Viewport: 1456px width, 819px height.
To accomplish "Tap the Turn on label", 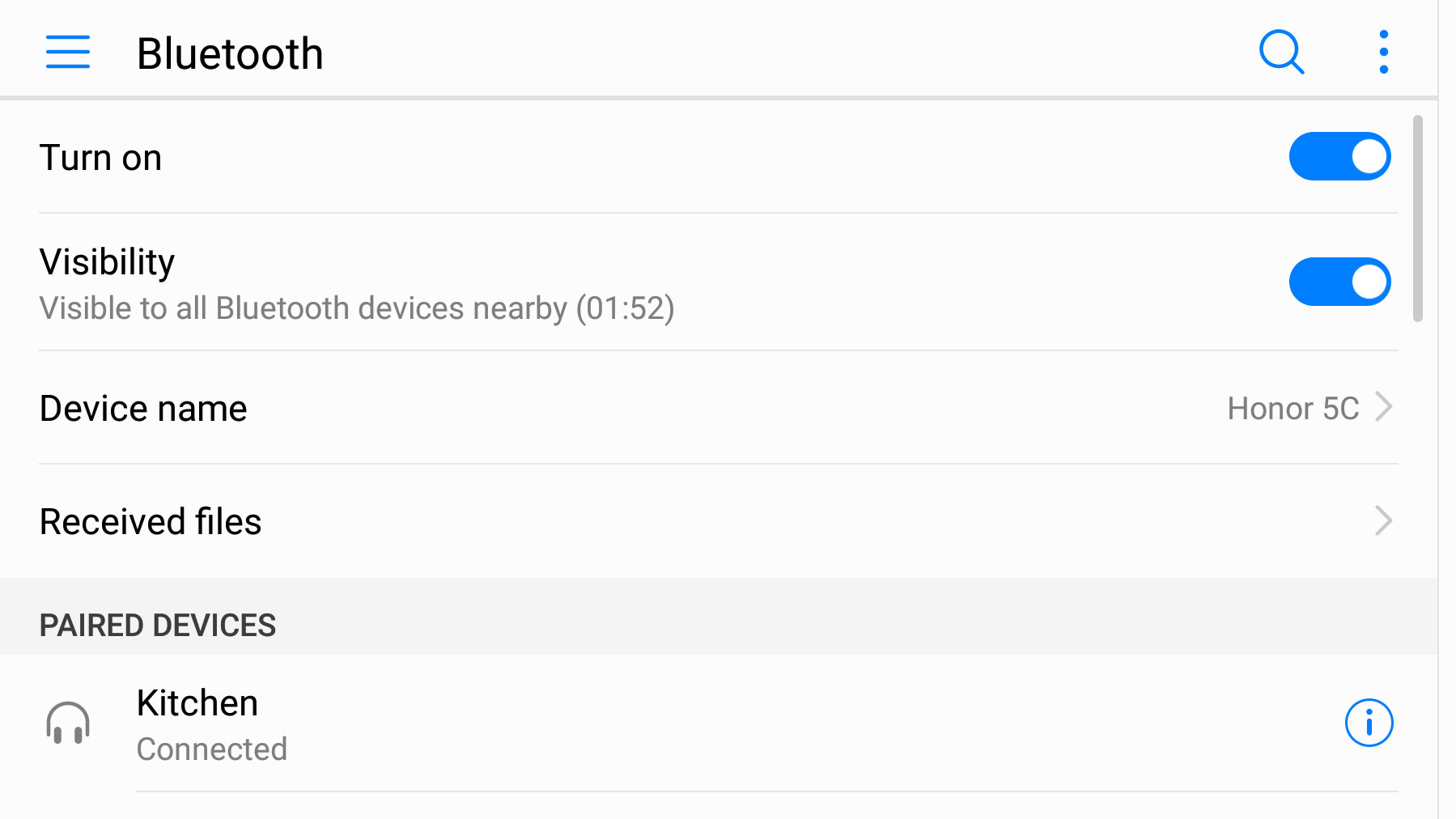I will (x=100, y=158).
